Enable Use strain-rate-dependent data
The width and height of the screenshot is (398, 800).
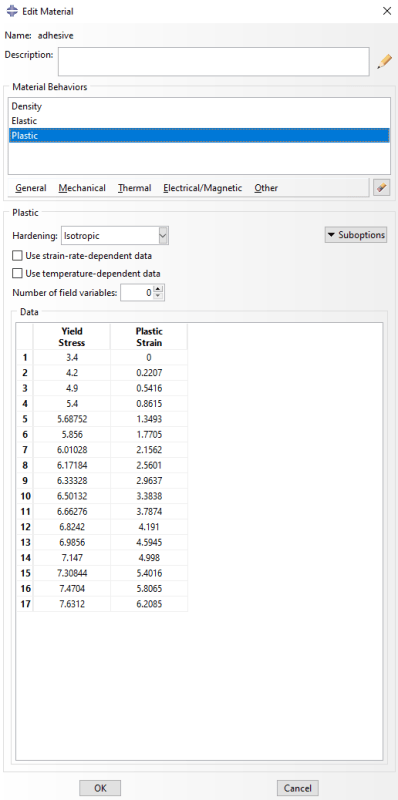click(x=18, y=256)
